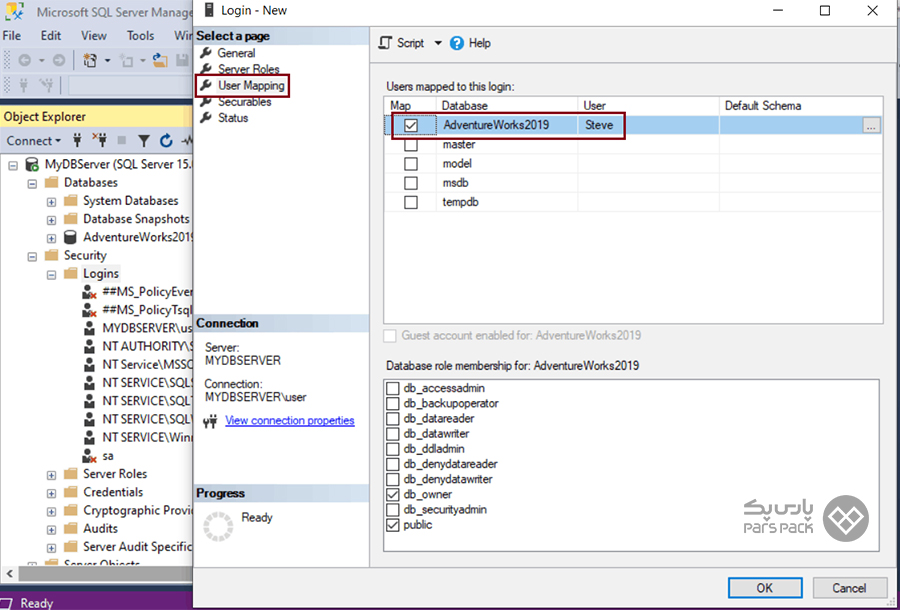Collapse the Logins folder
The height and width of the screenshot is (610, 900).
click(51, 275)
